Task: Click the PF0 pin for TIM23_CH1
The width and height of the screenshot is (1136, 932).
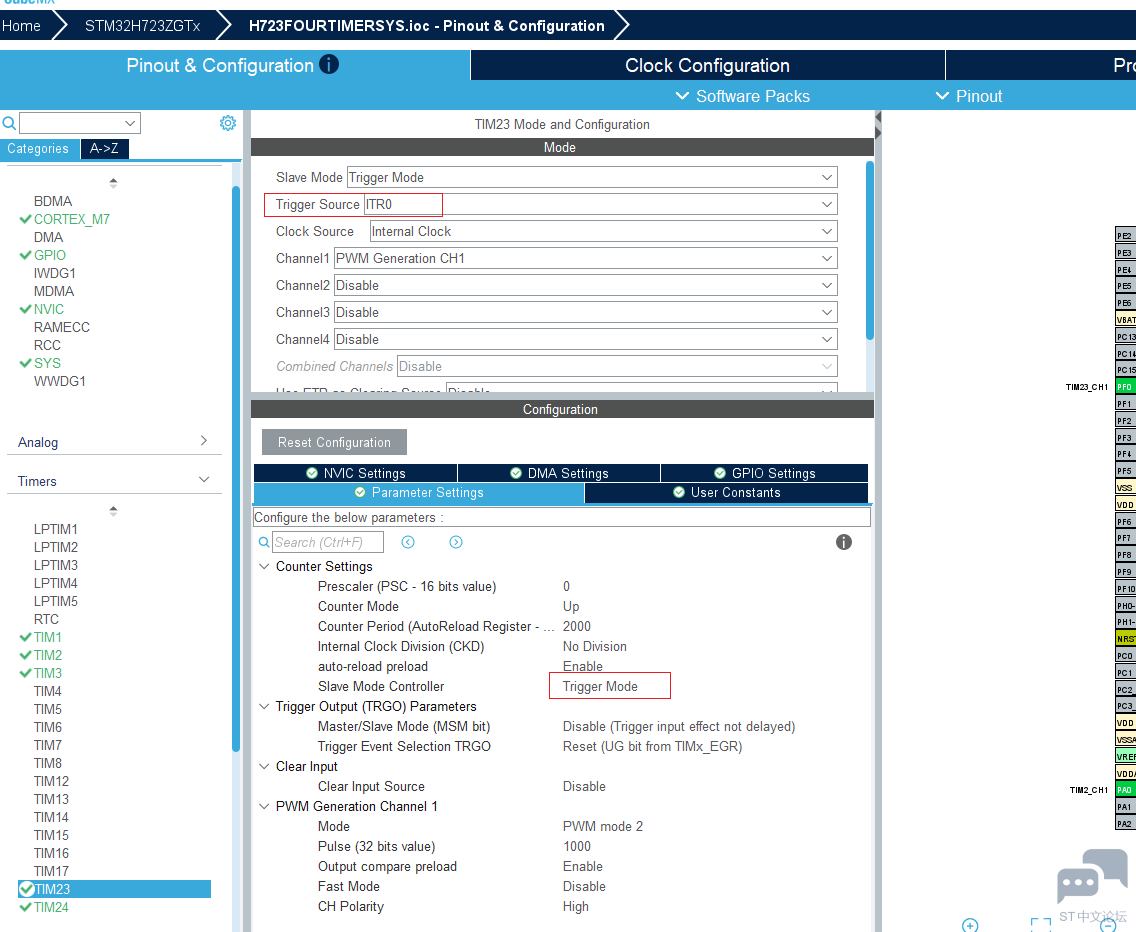Action: (x=1125, y=387)
